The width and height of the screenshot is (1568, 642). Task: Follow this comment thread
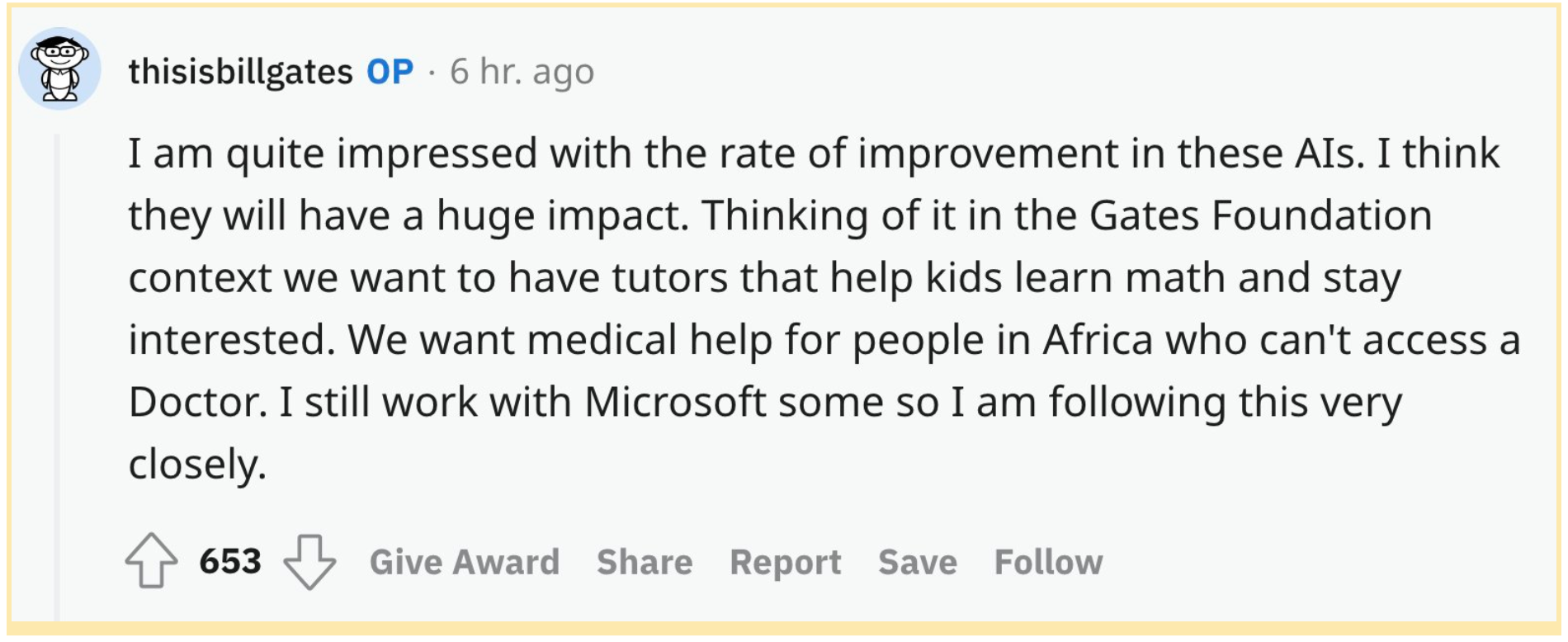1048,562
